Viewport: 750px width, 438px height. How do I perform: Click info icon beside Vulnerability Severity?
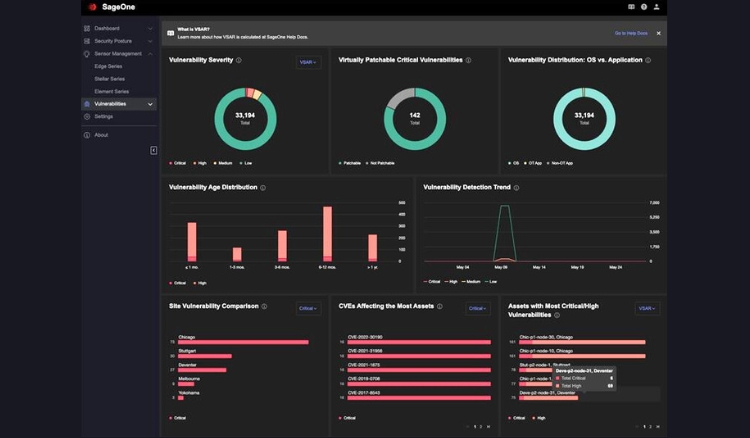click(x=239, y=60)
